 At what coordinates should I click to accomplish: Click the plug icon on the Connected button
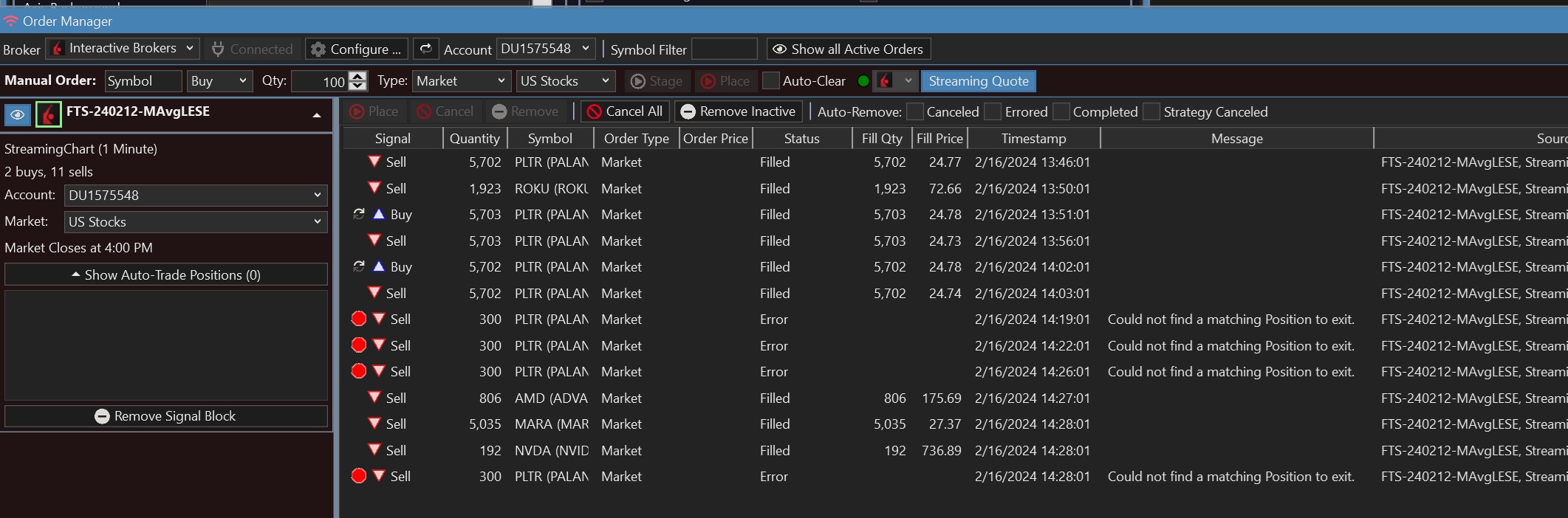click(x=218, y=49)
